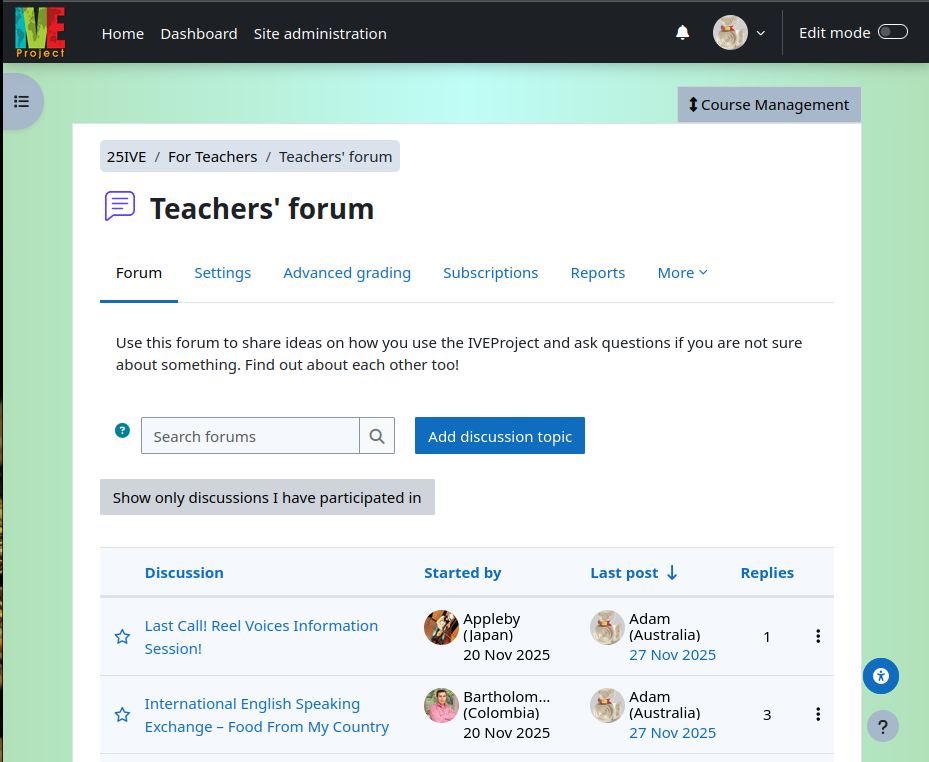Star the Last Call discussion
This screenshot has width=929, height=762.
[x=122, y=636]
